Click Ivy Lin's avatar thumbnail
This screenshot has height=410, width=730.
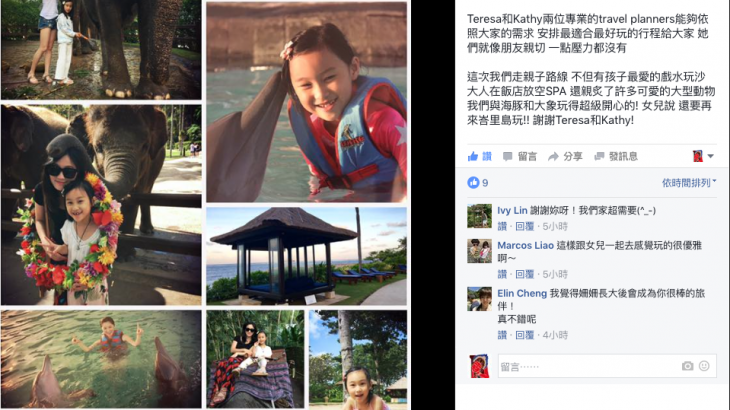pos(480,216)
